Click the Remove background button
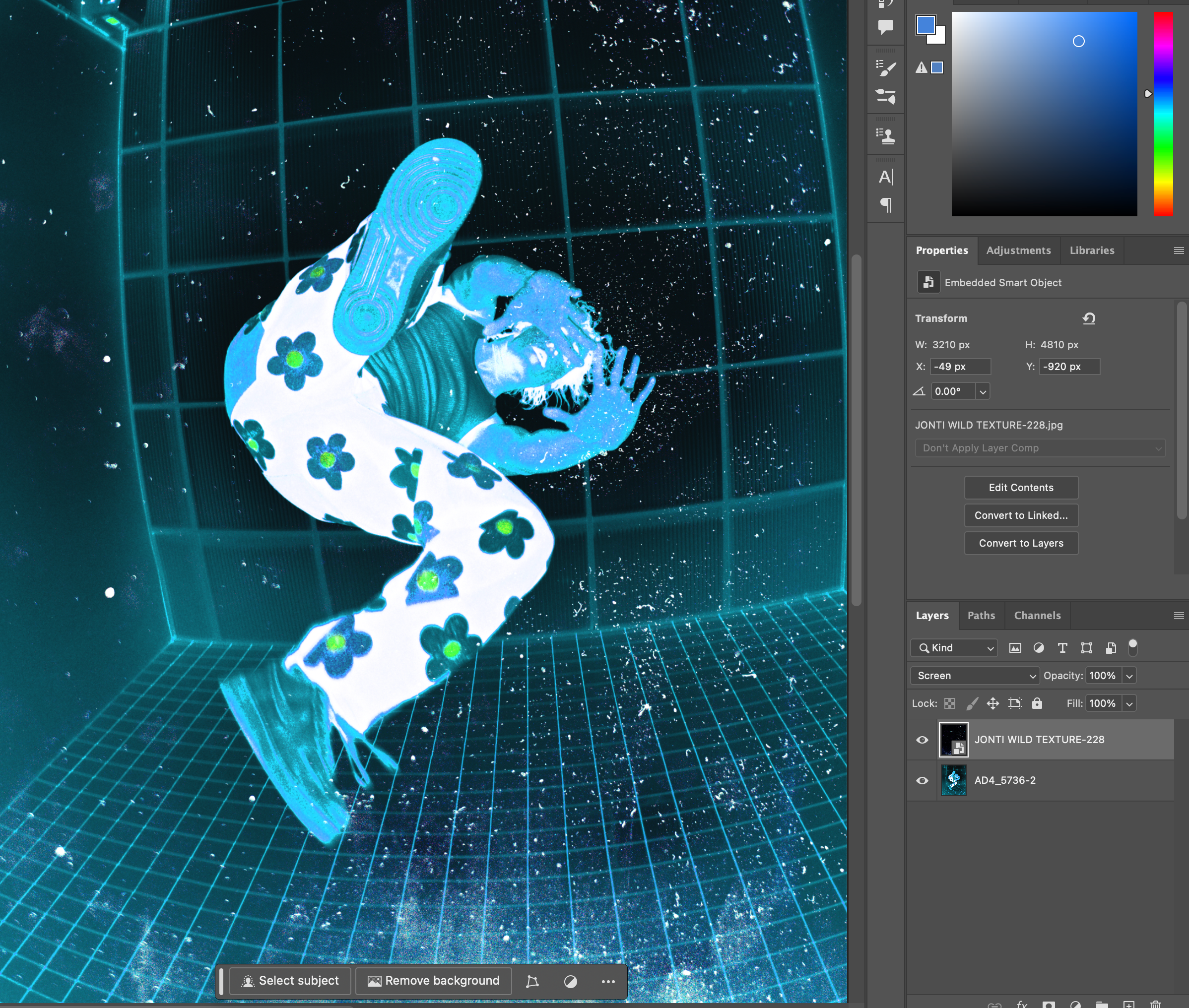 tap(433, 981)
